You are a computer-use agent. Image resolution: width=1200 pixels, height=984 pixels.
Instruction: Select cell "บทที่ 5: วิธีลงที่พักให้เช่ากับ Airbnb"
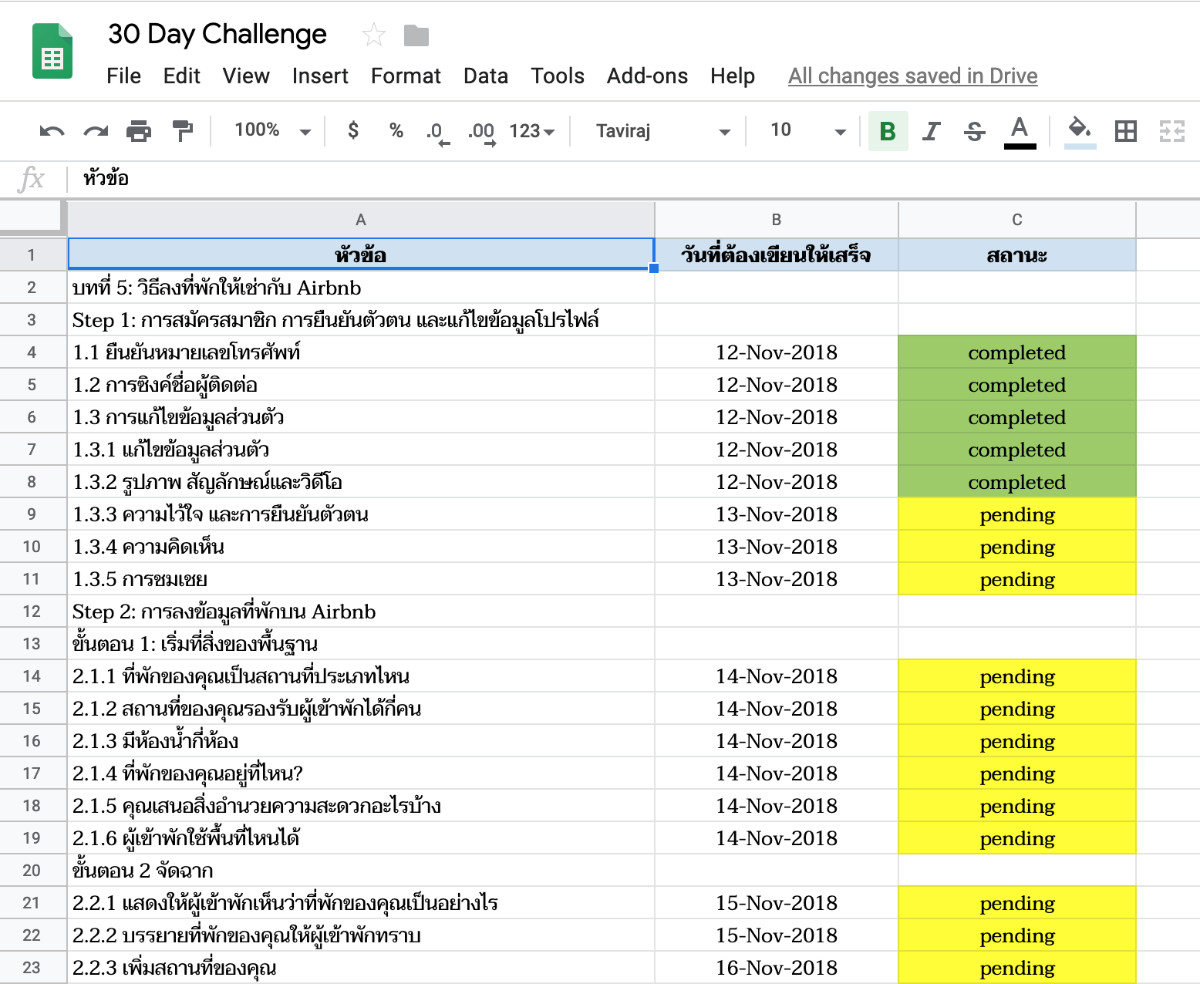click(x=361, y=287)
